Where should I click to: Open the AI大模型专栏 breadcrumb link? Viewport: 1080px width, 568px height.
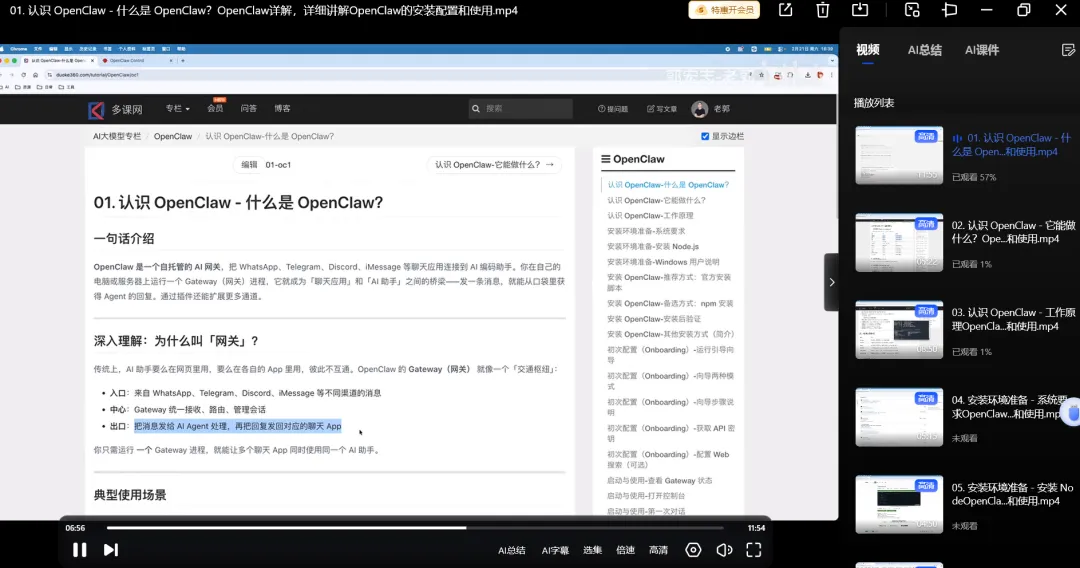pos(117,136)
